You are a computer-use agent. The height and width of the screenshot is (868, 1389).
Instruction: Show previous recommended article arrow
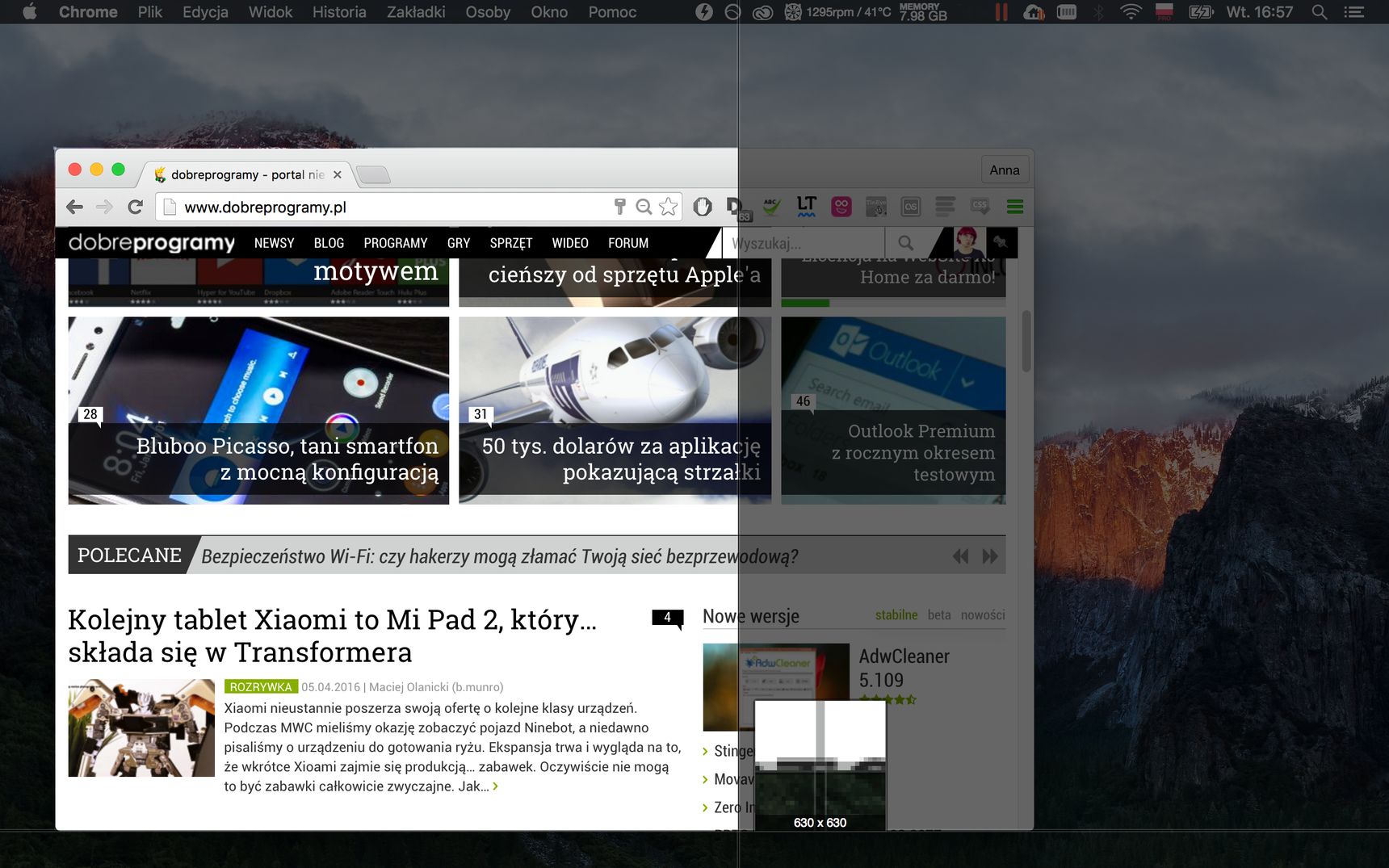coord(960,556)
